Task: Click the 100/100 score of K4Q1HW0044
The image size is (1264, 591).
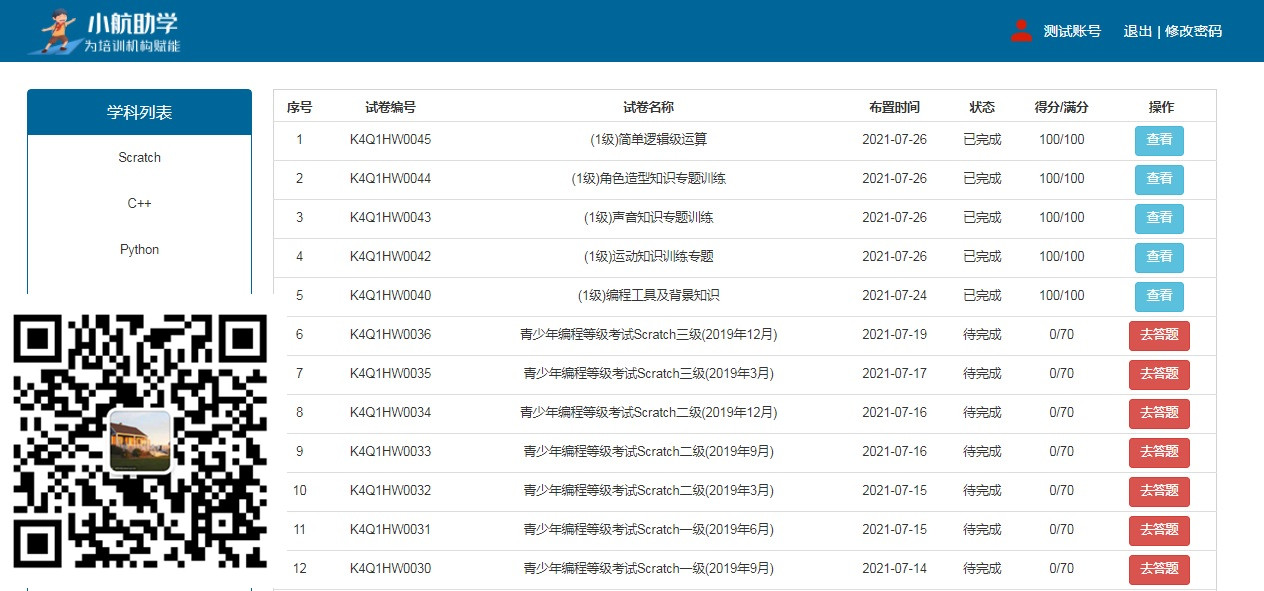Action: pyautogui.click(x=1062, y=179)
